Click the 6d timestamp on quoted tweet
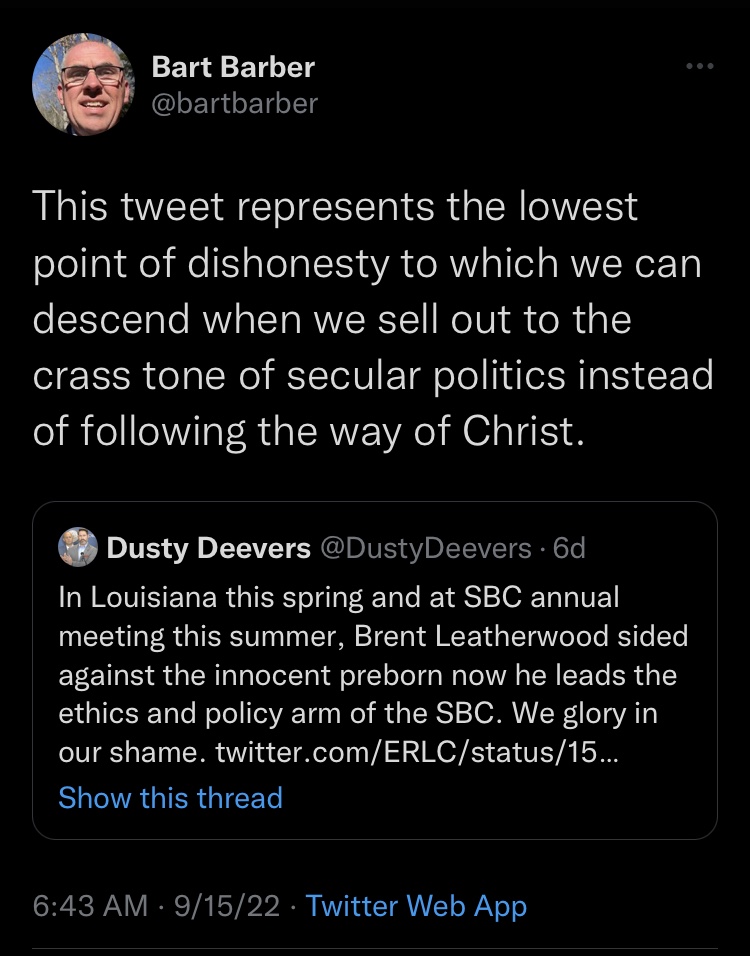 [569, 548]
